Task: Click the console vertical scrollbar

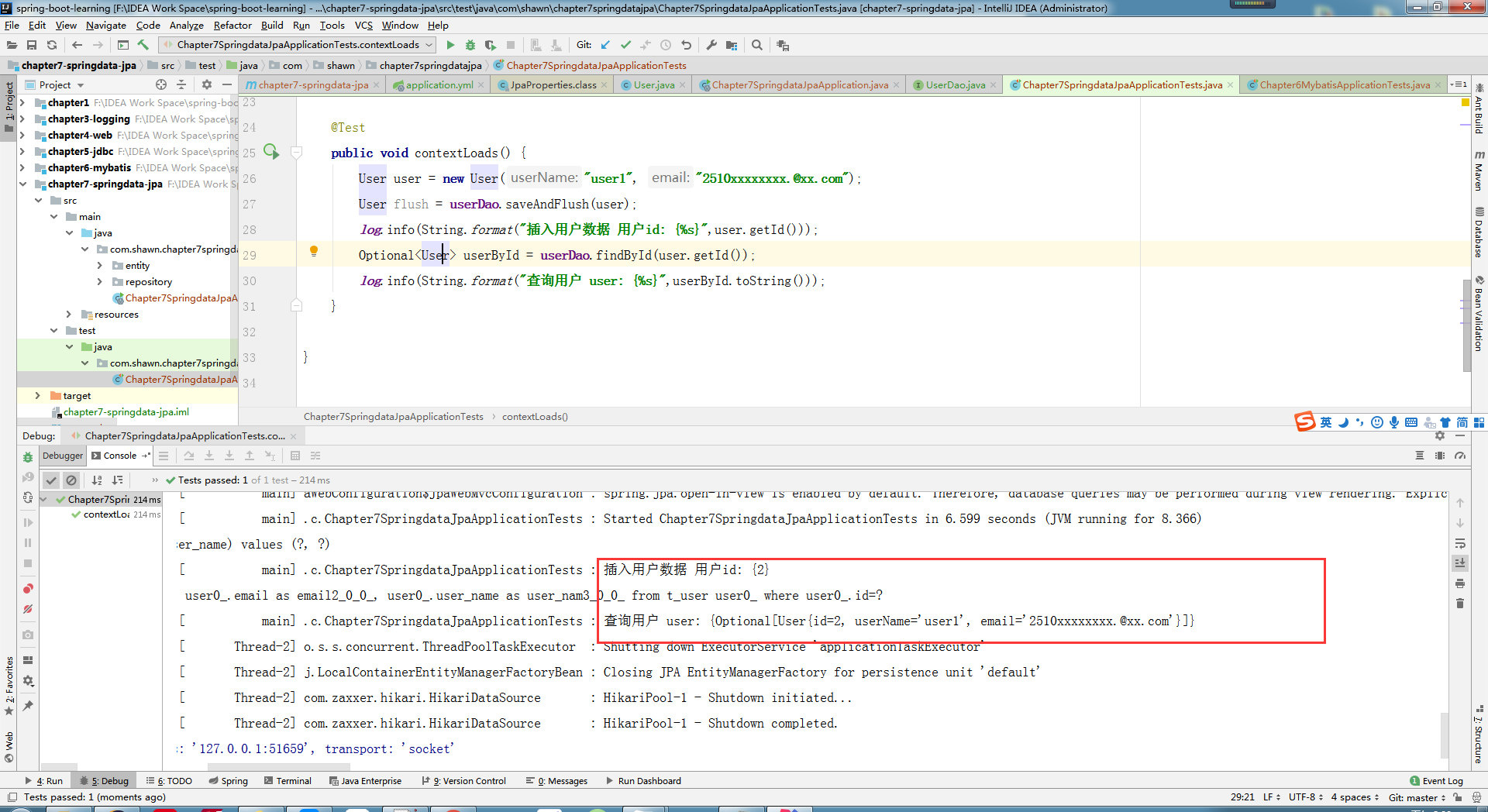Action: [1445, 735]
